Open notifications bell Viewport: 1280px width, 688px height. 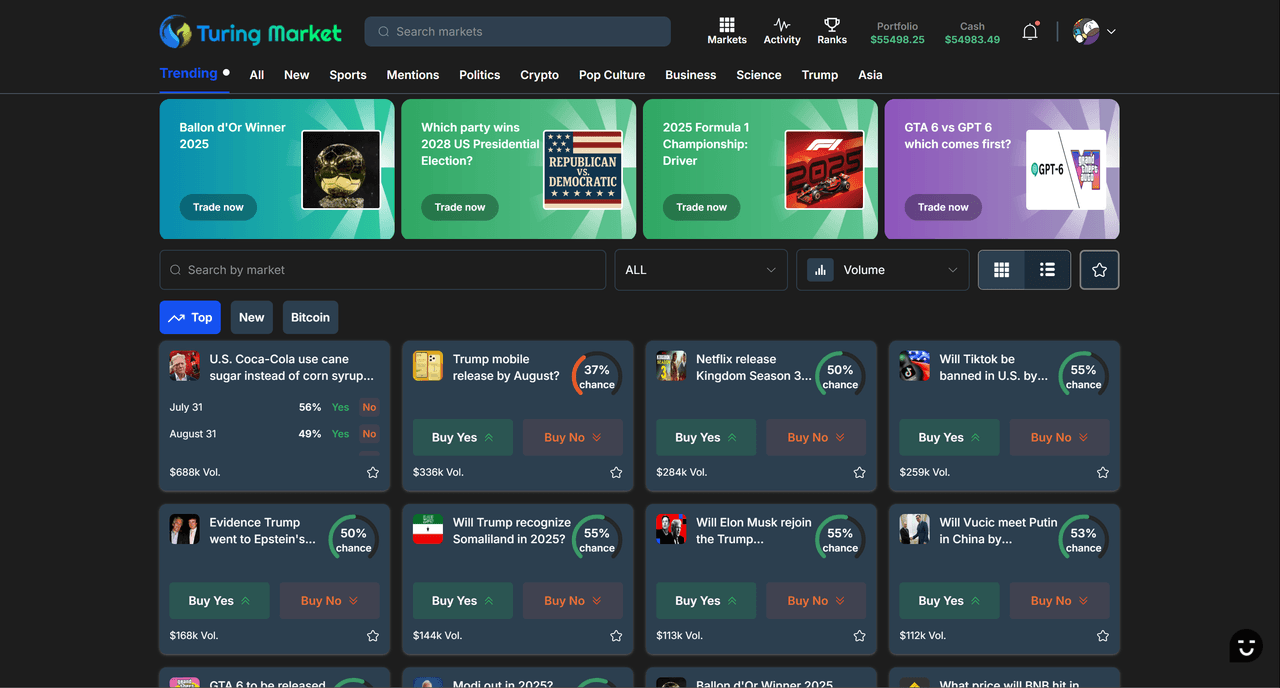[x=1030, y=32]
